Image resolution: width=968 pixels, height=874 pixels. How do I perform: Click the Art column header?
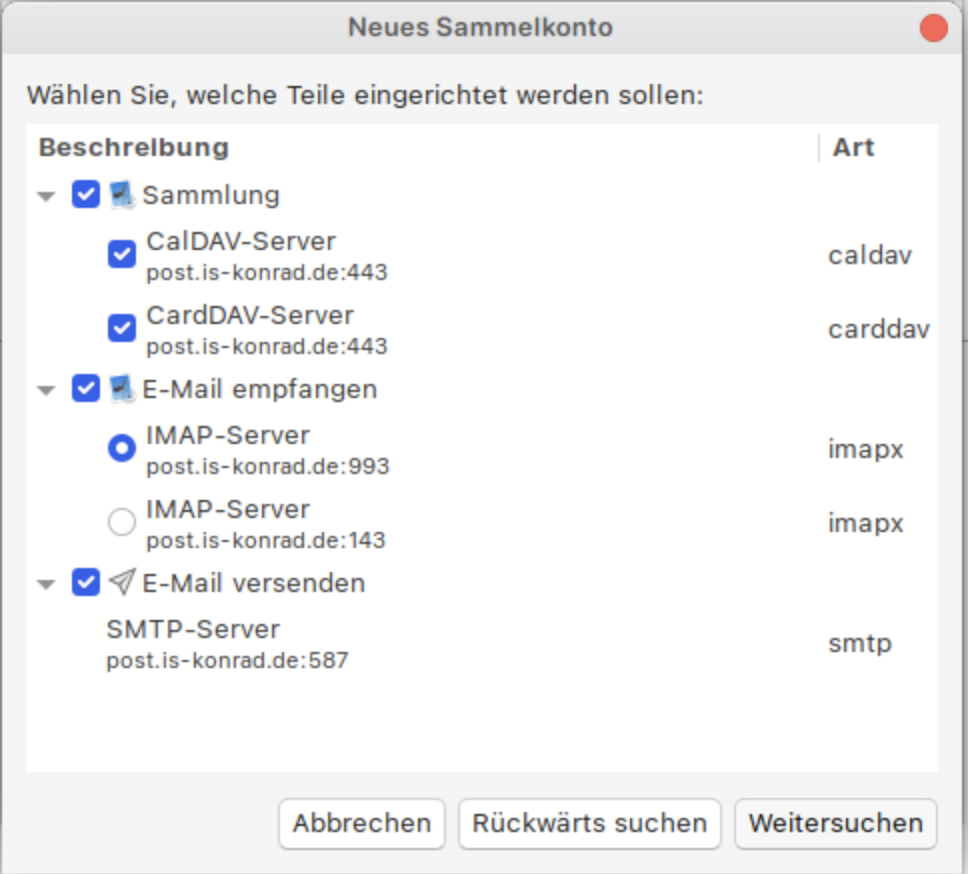(853, 148)
